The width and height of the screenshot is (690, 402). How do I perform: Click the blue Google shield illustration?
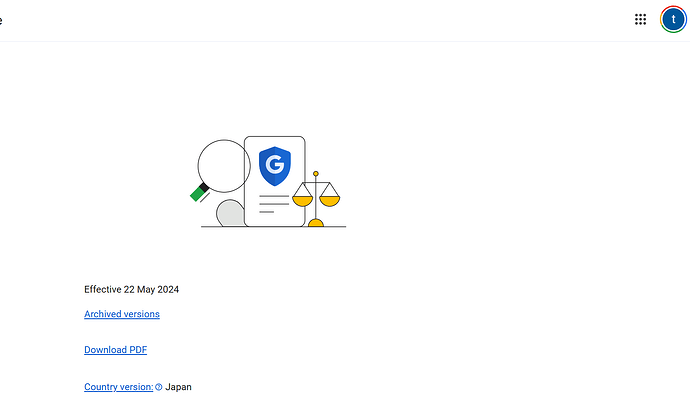(x=275, y=166)
